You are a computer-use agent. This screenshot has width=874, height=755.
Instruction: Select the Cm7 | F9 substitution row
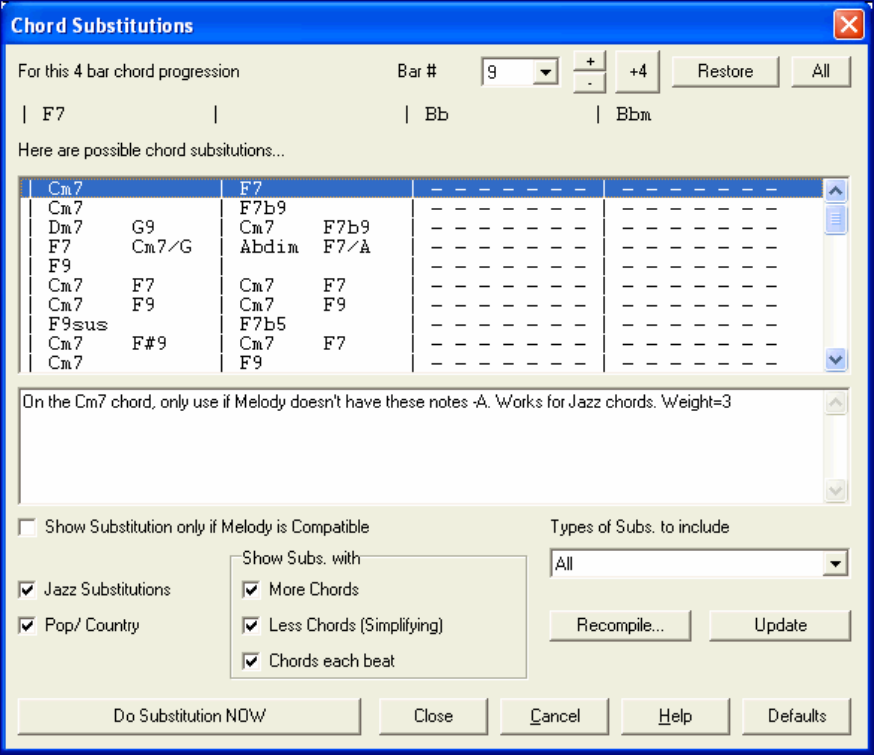pyautogui.click(x=422, y=363)
